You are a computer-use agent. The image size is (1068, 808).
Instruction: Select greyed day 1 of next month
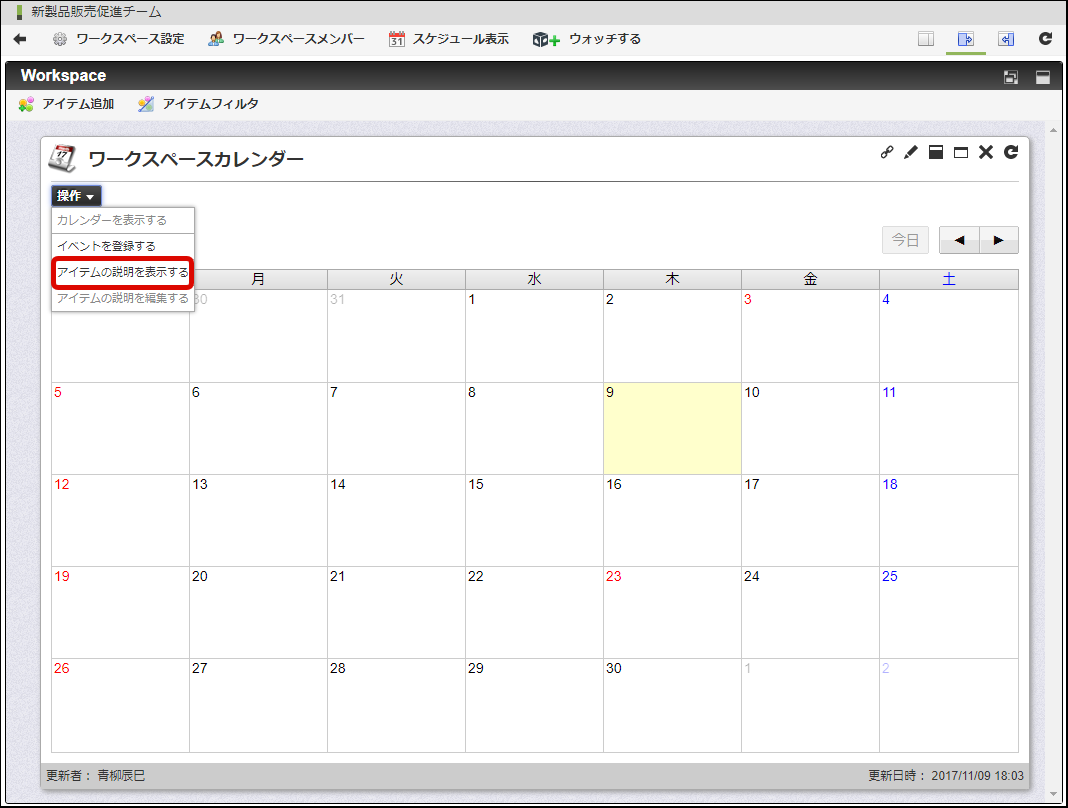pos(810,706)
